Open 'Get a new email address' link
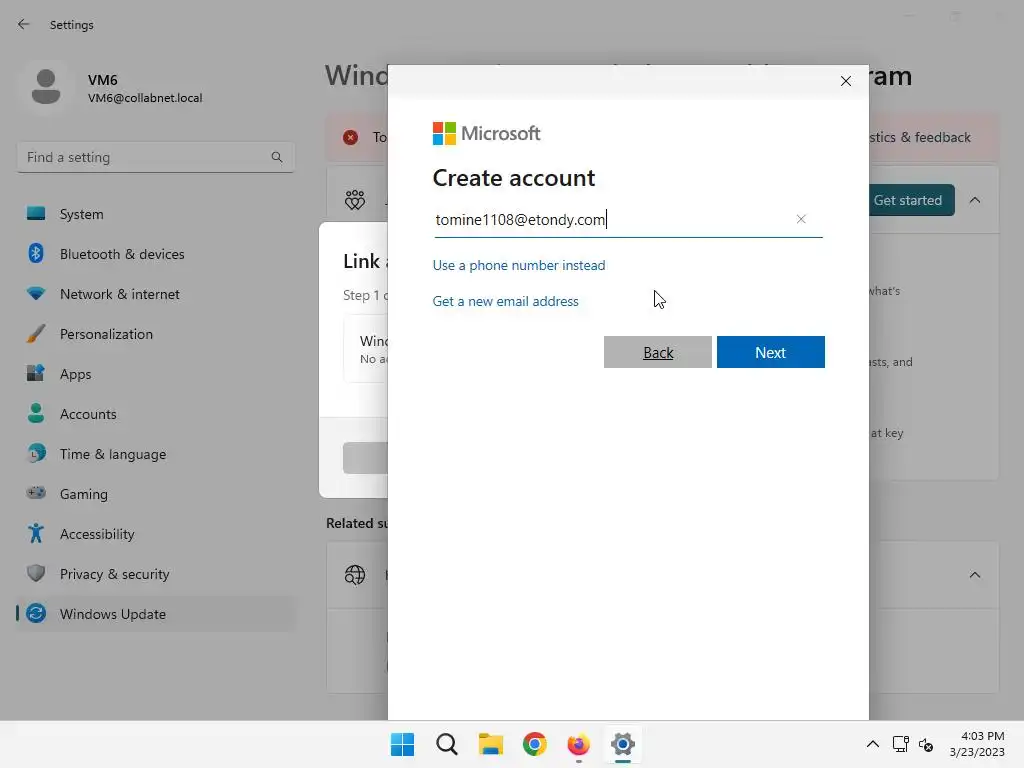1024x768 pixels. [x=505, y=301]
